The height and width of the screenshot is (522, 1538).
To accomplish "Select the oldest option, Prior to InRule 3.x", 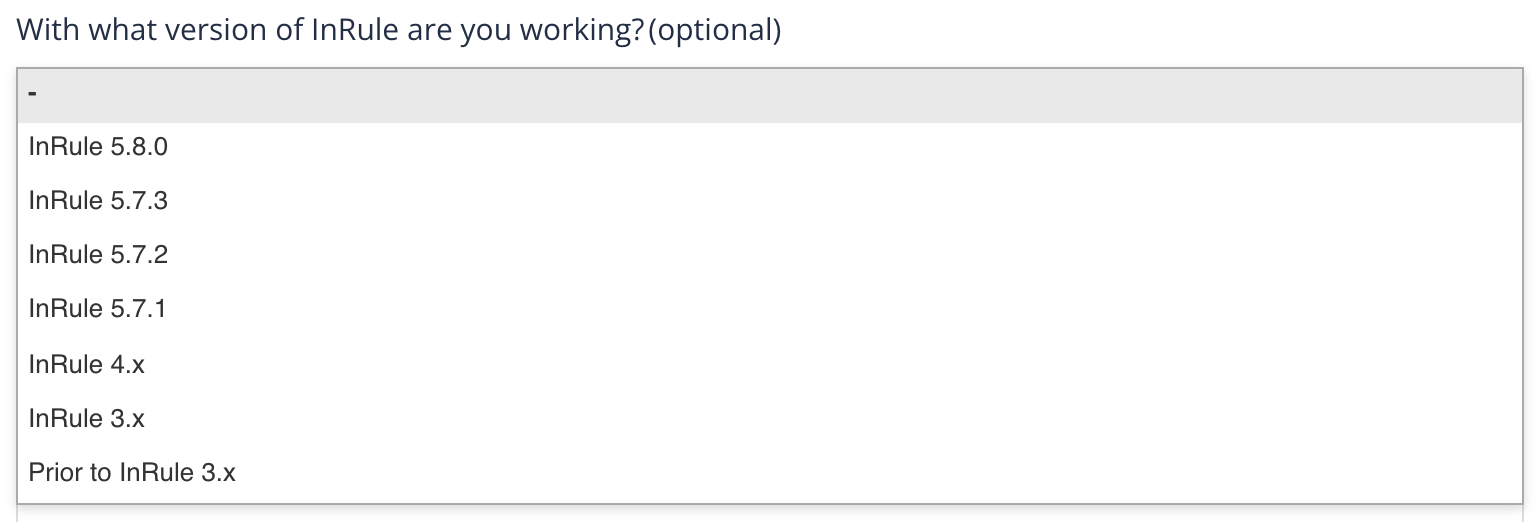I will 132,471.
